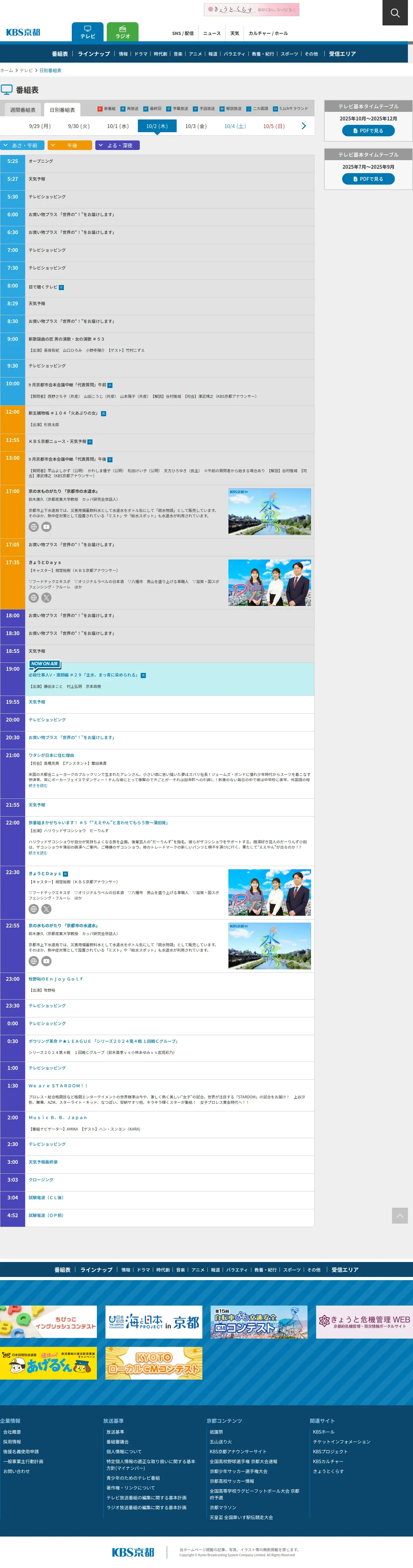The height and width of the screenshot is (1568, 413).
Task: Select the 週間番組表 tab
Action: [x=23, y=110]
